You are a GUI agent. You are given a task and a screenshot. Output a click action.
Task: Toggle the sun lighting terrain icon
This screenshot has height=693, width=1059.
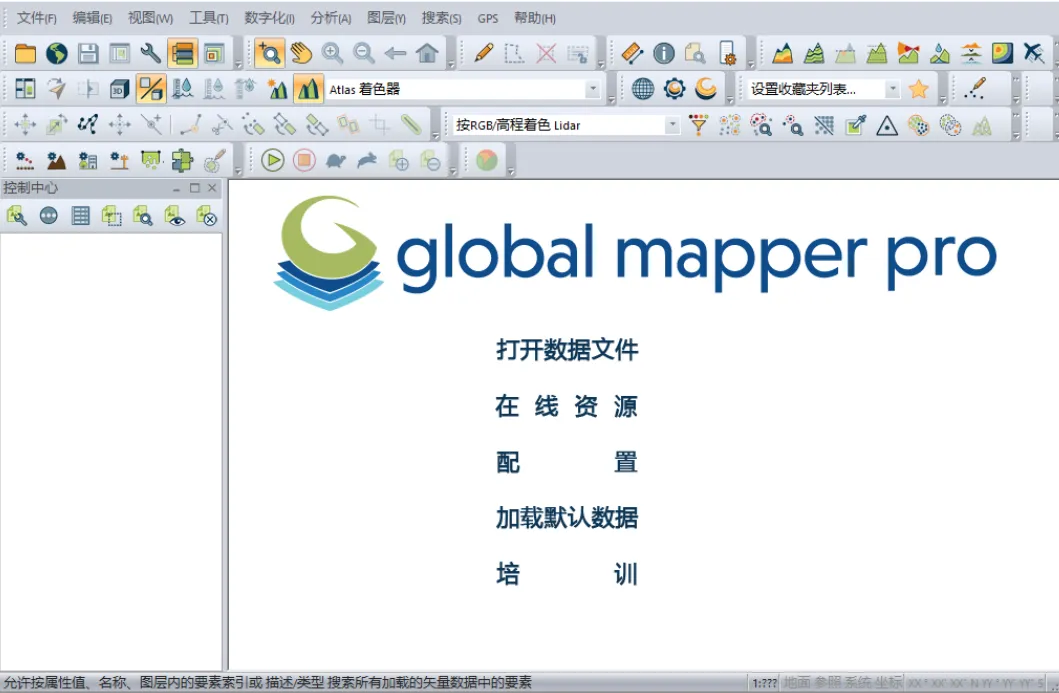277,89
